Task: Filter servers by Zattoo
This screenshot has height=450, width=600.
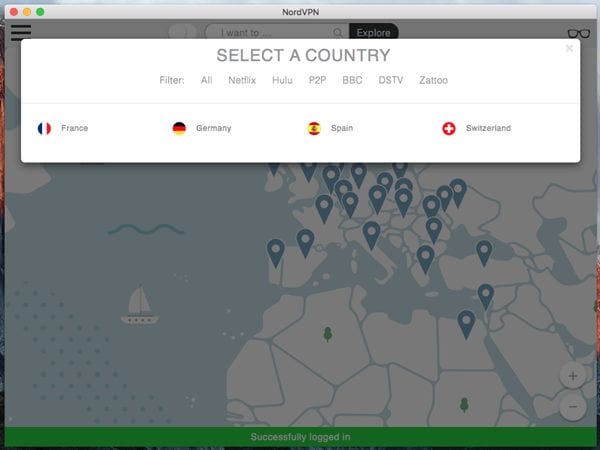Action: click(433, 80)
